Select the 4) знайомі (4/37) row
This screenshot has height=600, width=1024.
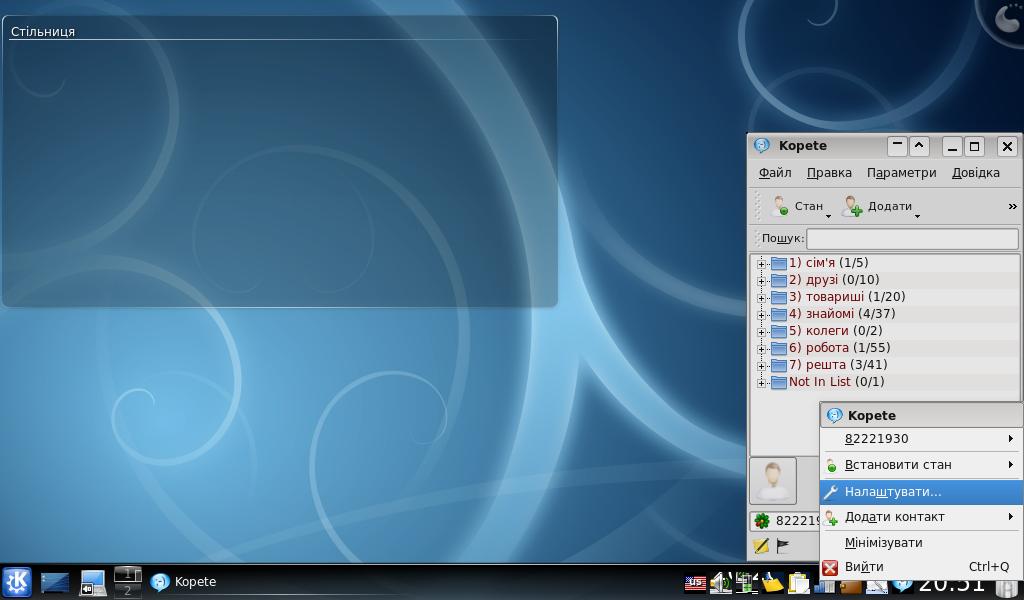click(885, 313)
